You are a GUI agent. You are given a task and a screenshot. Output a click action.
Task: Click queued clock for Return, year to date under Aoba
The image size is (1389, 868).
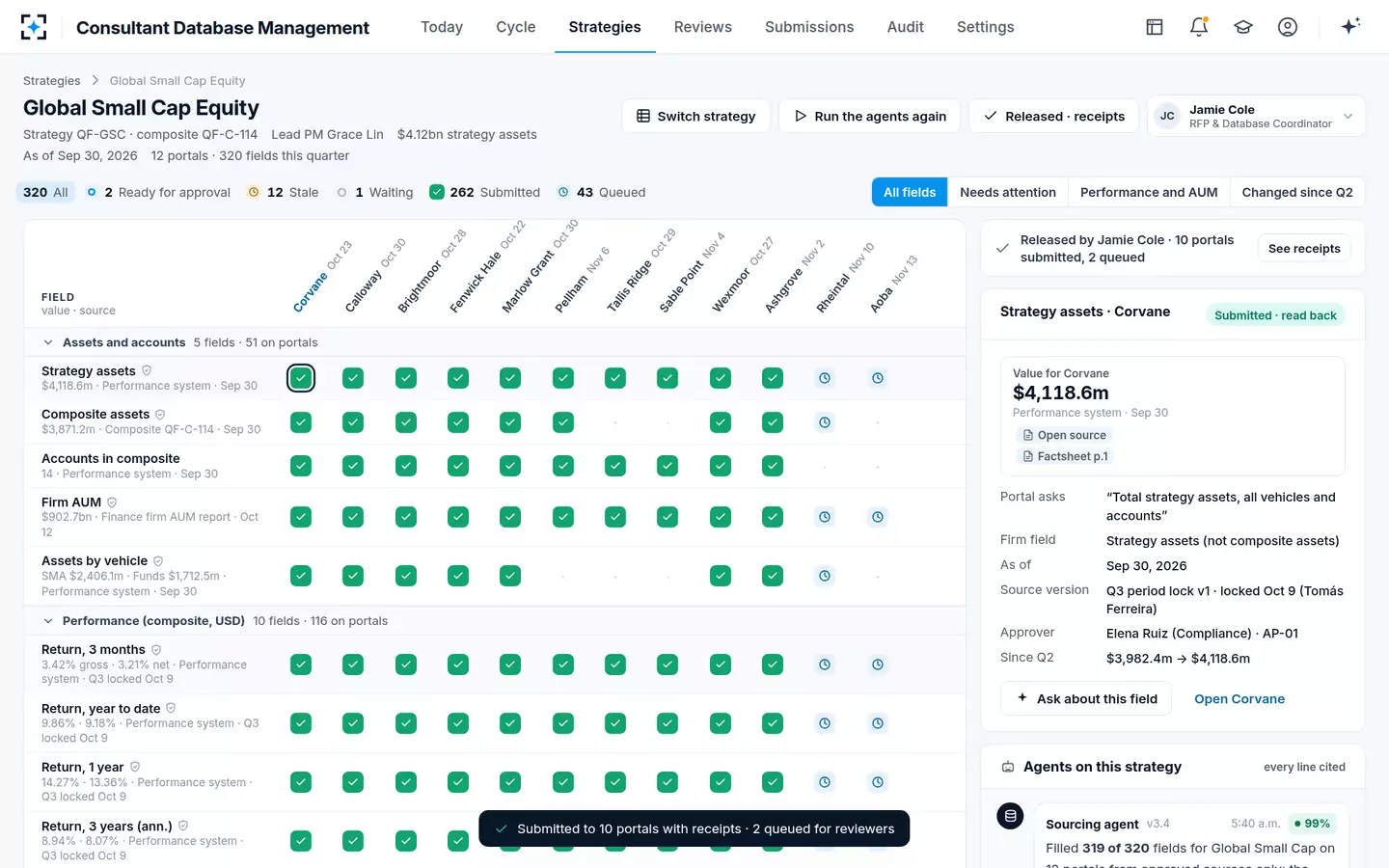click(x=878, y=723)
